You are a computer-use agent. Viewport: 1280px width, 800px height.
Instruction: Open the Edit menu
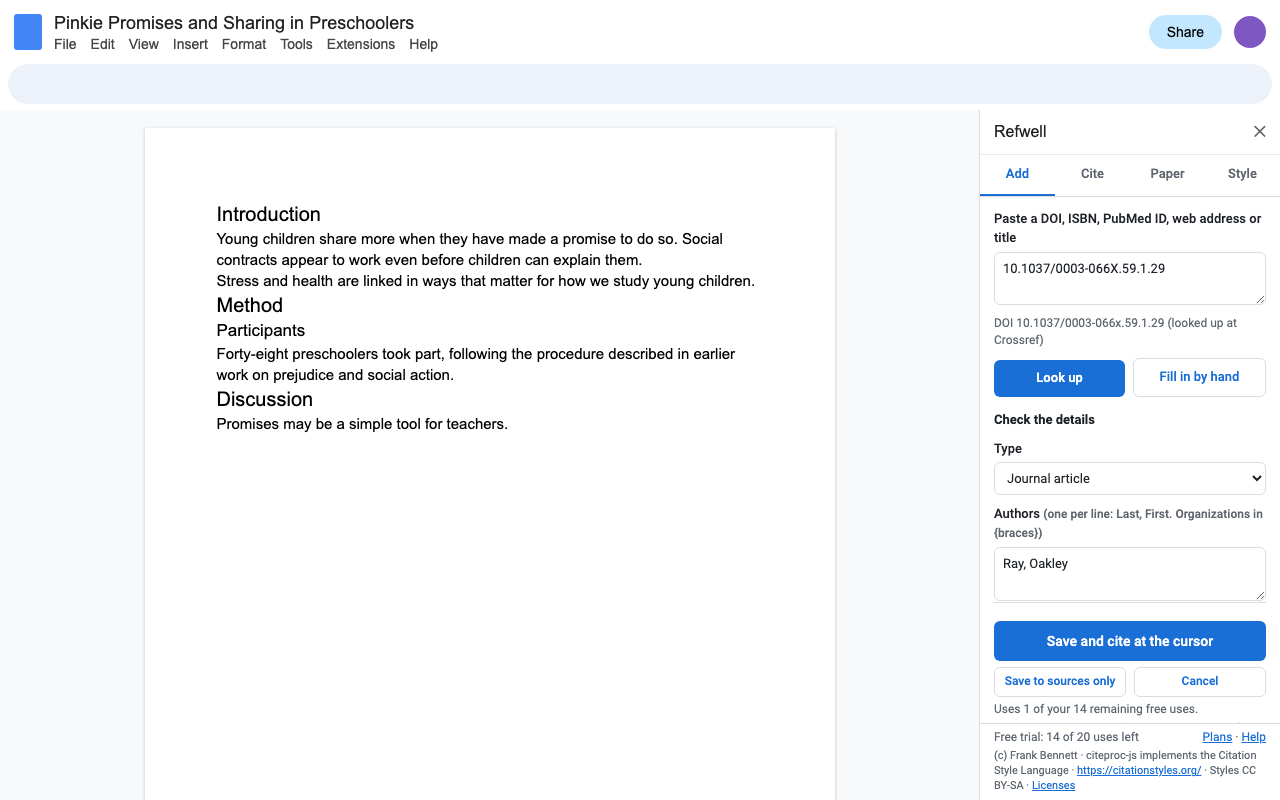click(103, 44)
